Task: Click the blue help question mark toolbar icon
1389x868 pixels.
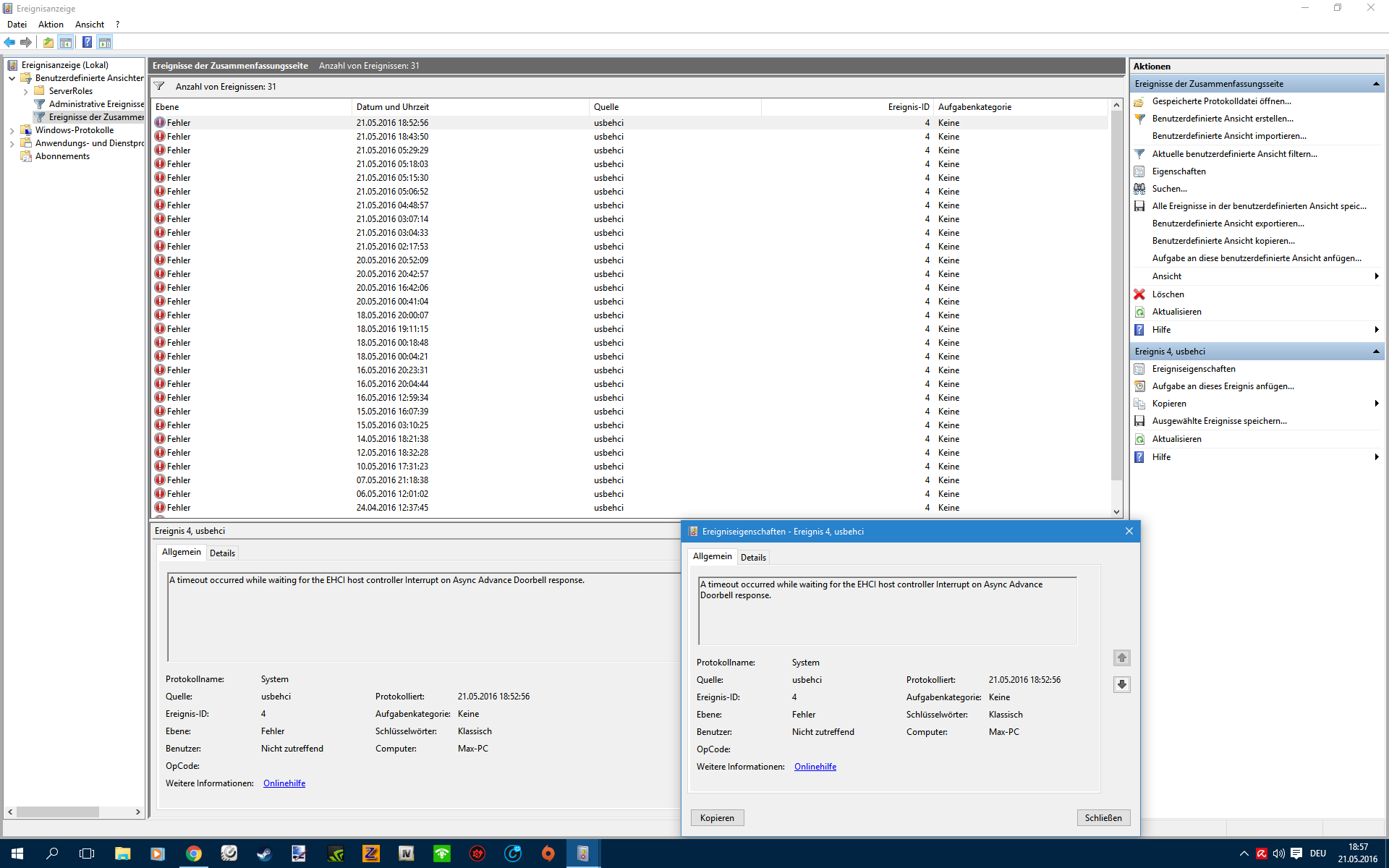Action: (x=87, y=43)
